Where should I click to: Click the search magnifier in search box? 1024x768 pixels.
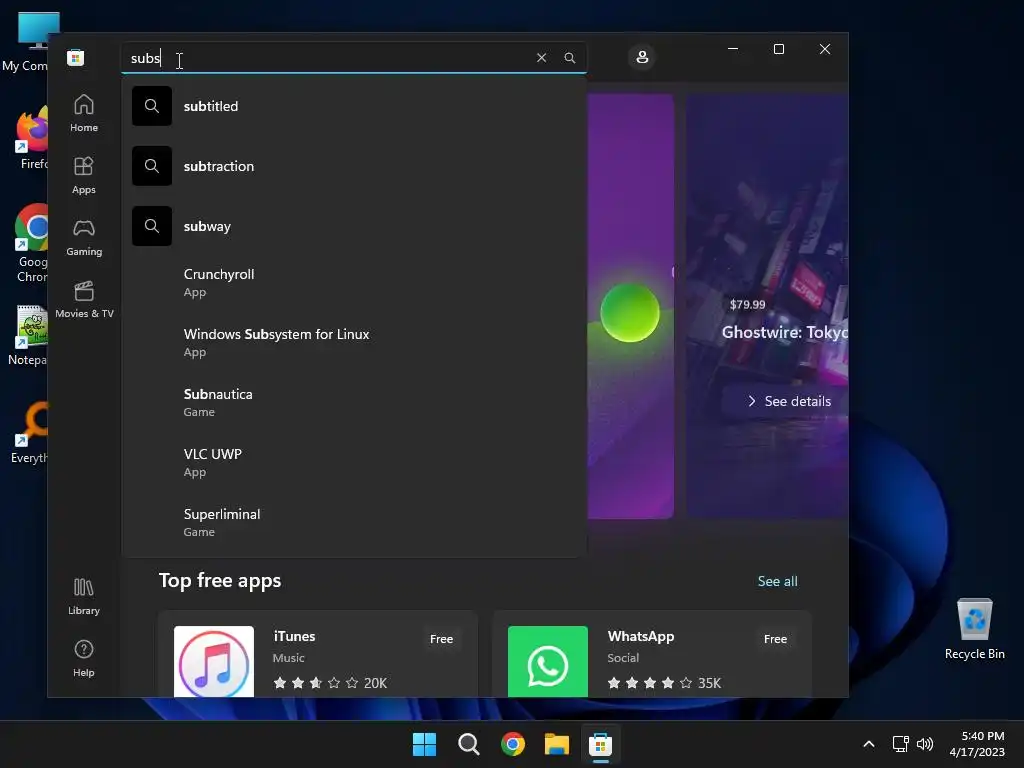(x=569, y=57)
